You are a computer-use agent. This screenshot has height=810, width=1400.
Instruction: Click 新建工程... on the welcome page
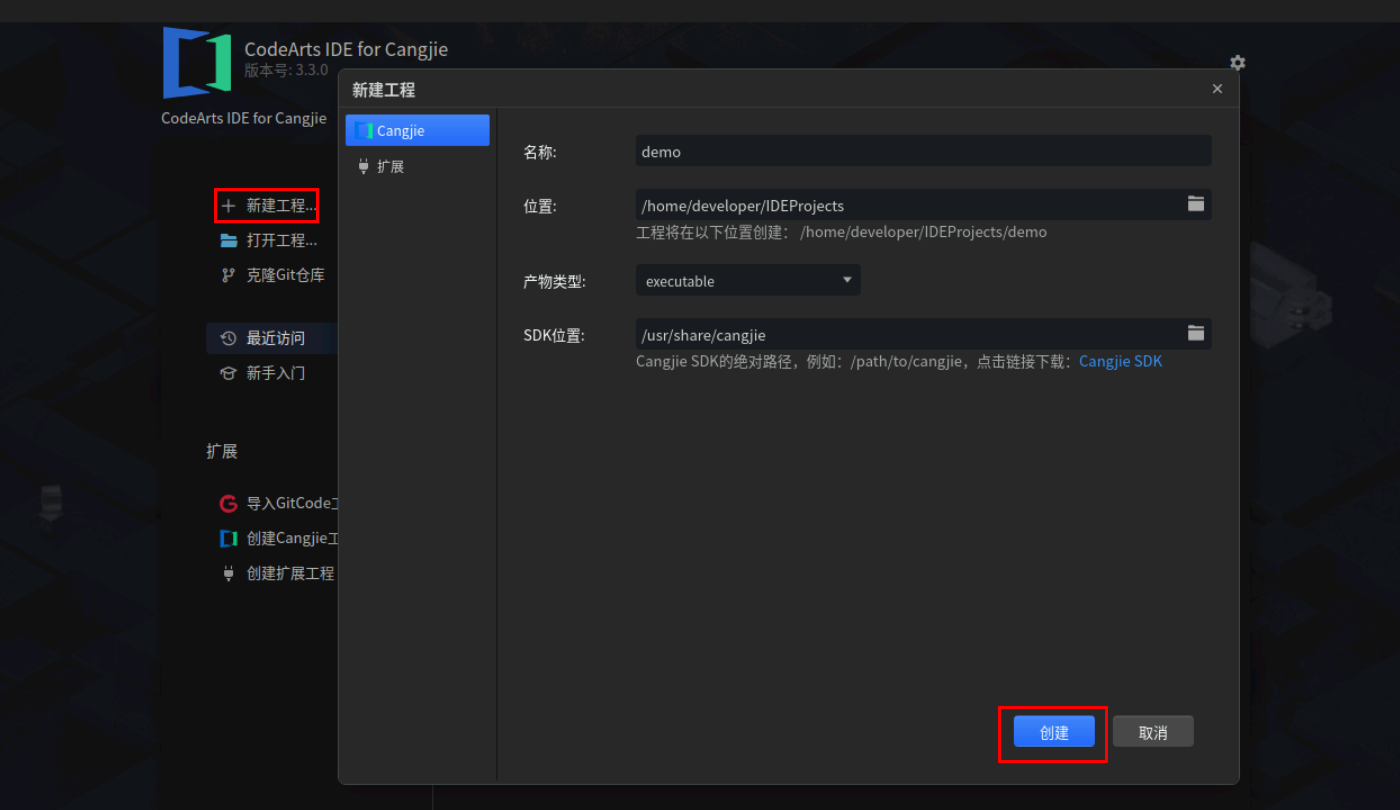(281, 206)
